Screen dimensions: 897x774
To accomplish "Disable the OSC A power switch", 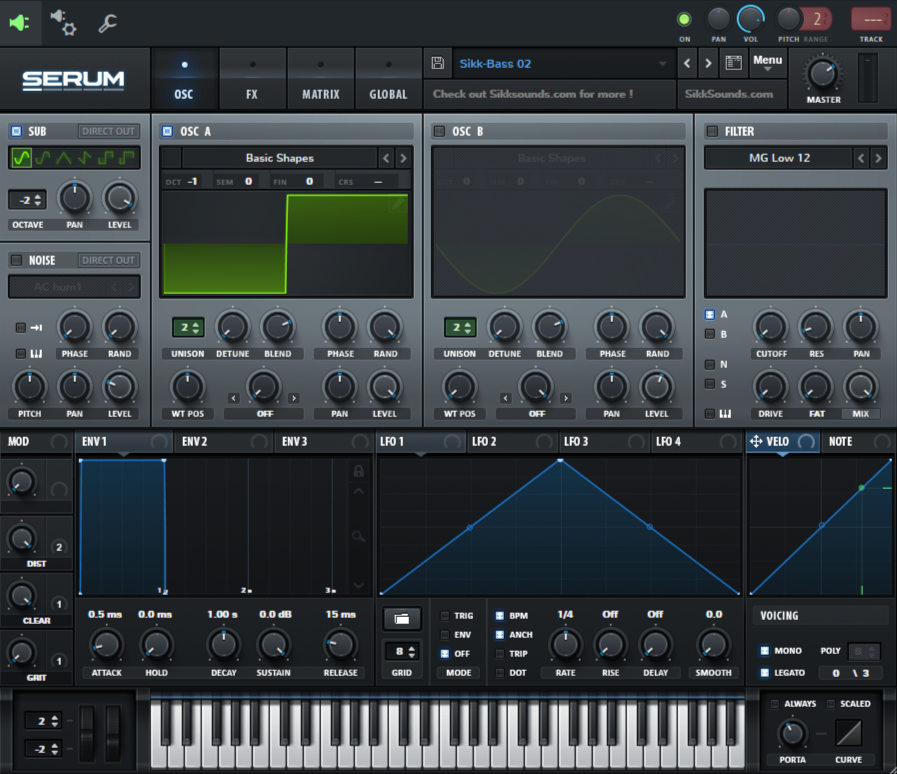I will coord(168,132).
